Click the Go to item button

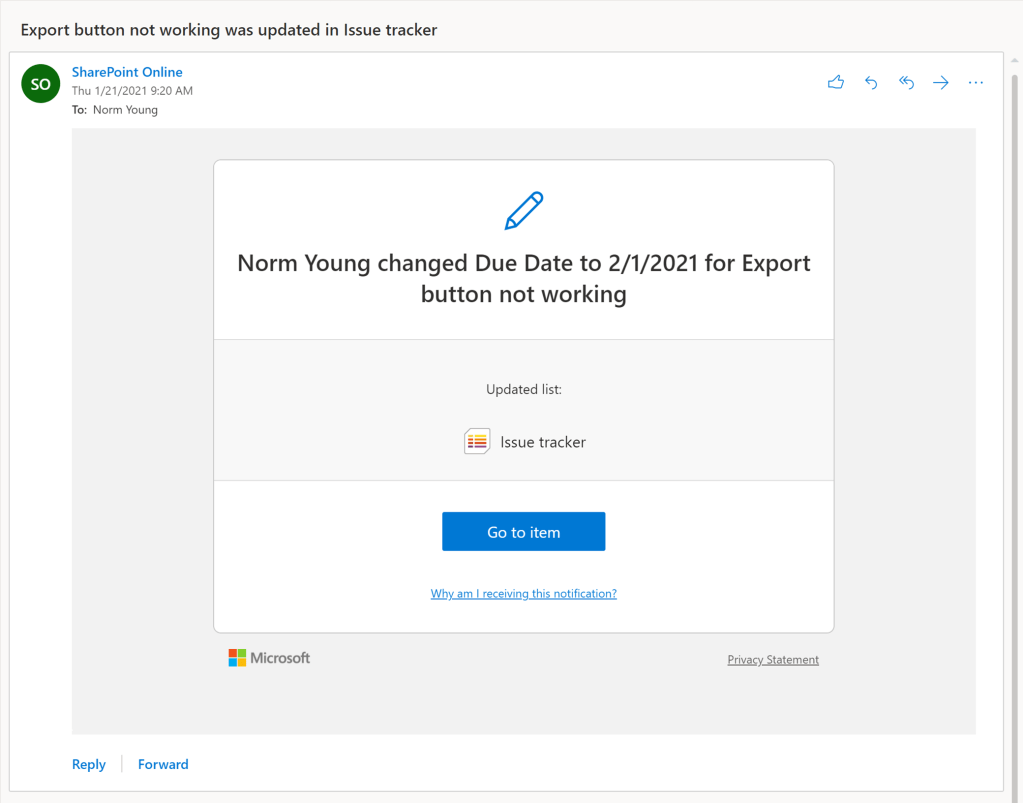[x=523, y=531]
